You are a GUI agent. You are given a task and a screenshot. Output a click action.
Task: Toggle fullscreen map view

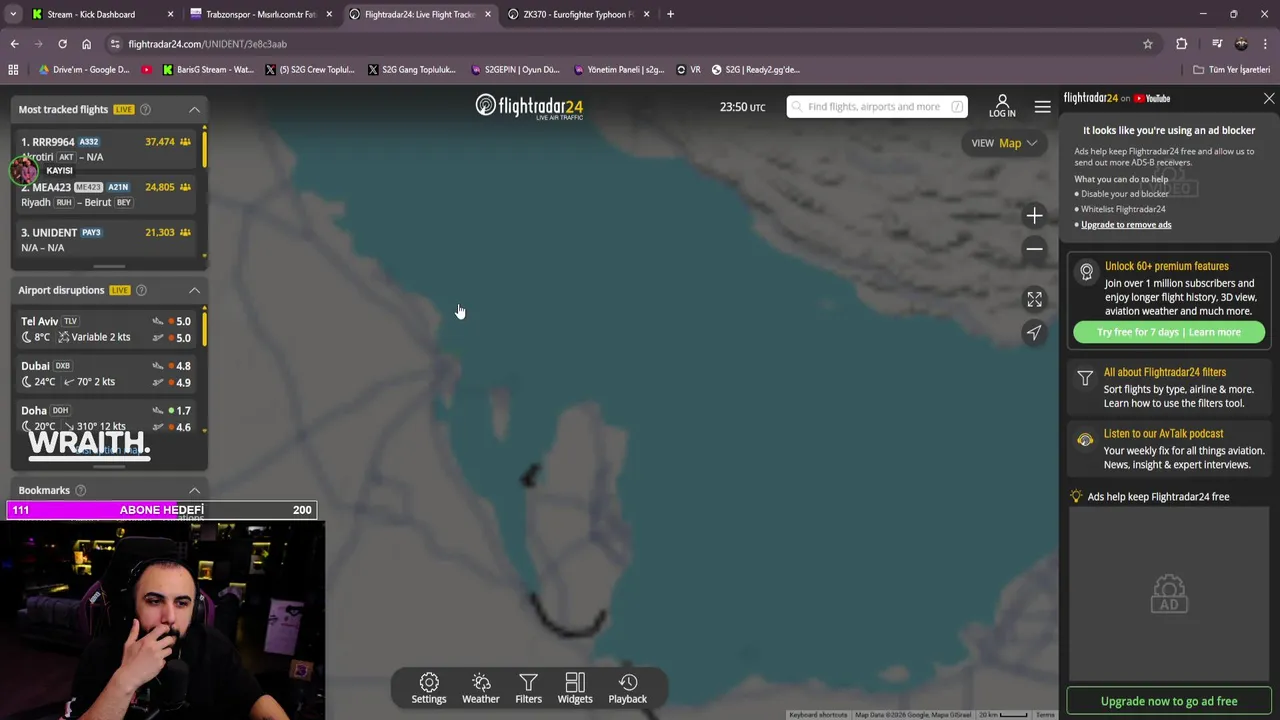[x=1034, y=299]
